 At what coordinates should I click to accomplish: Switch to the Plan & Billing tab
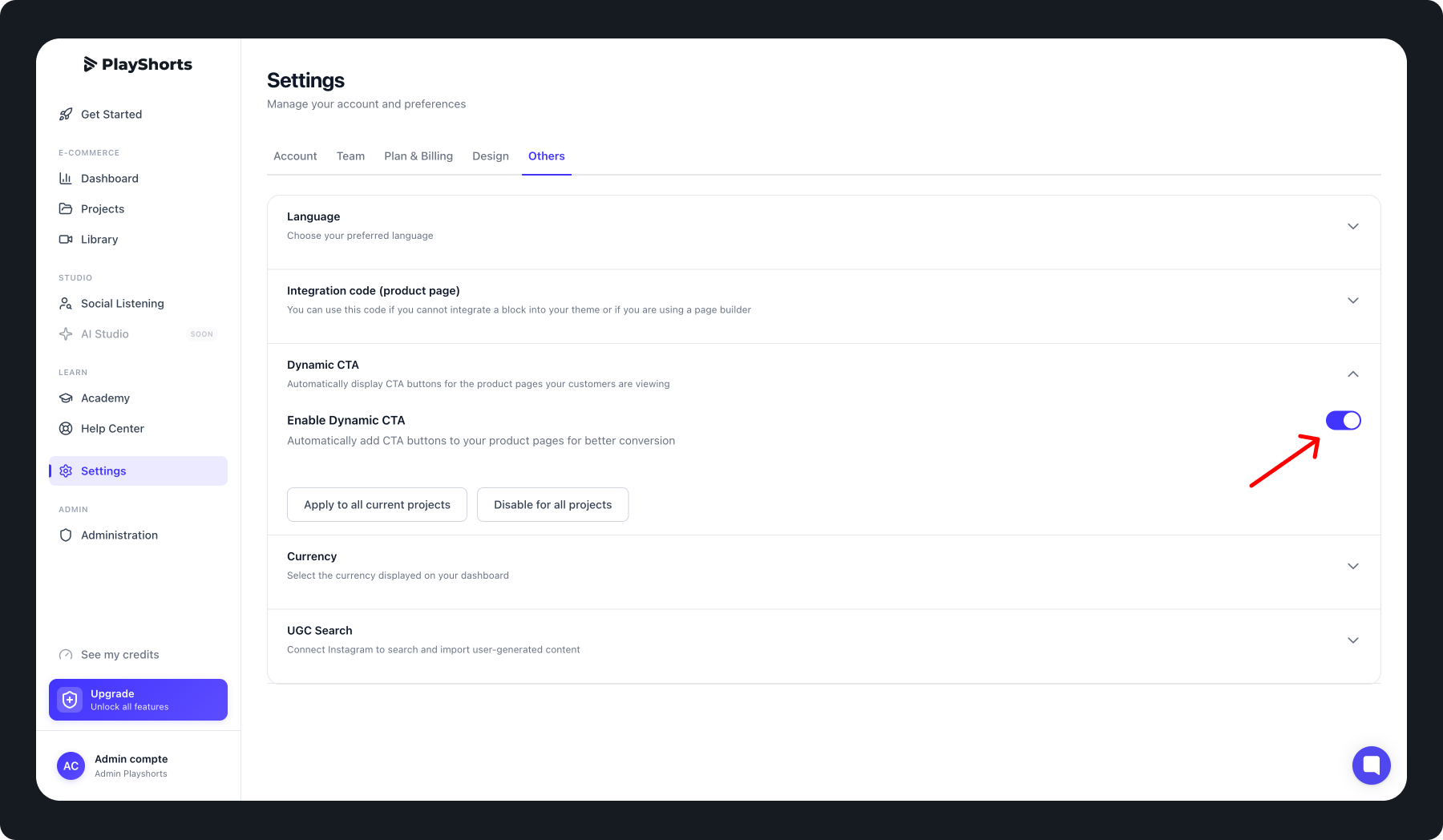[x=418, y=156]
